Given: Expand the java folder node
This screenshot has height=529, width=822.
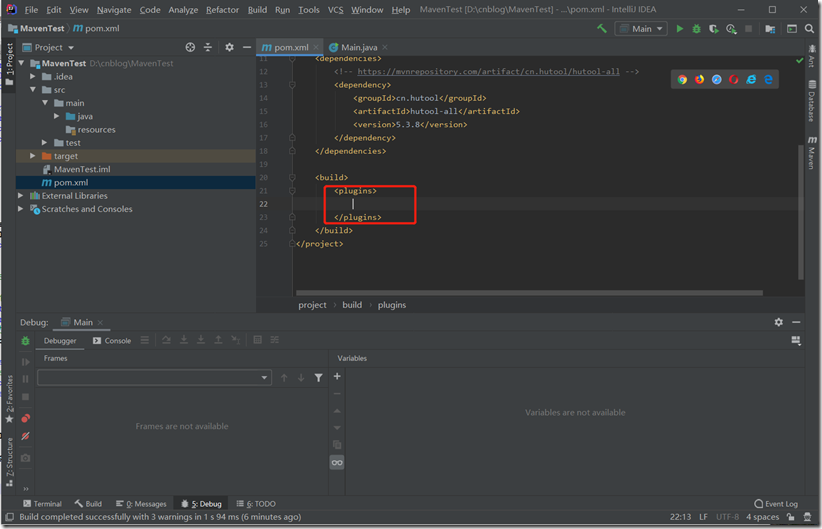Looking at the screenshot, I should coord(57,116).
